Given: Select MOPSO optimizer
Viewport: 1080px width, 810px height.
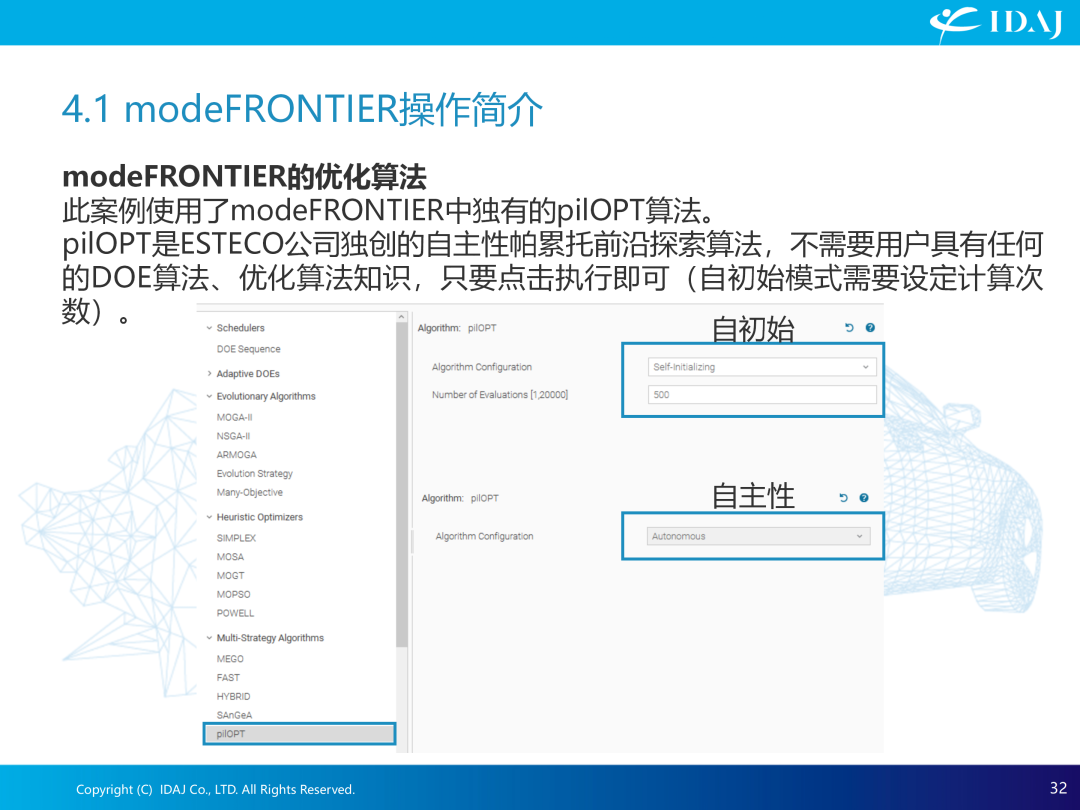Looking at the screenshot, I should tap(233, 594).
